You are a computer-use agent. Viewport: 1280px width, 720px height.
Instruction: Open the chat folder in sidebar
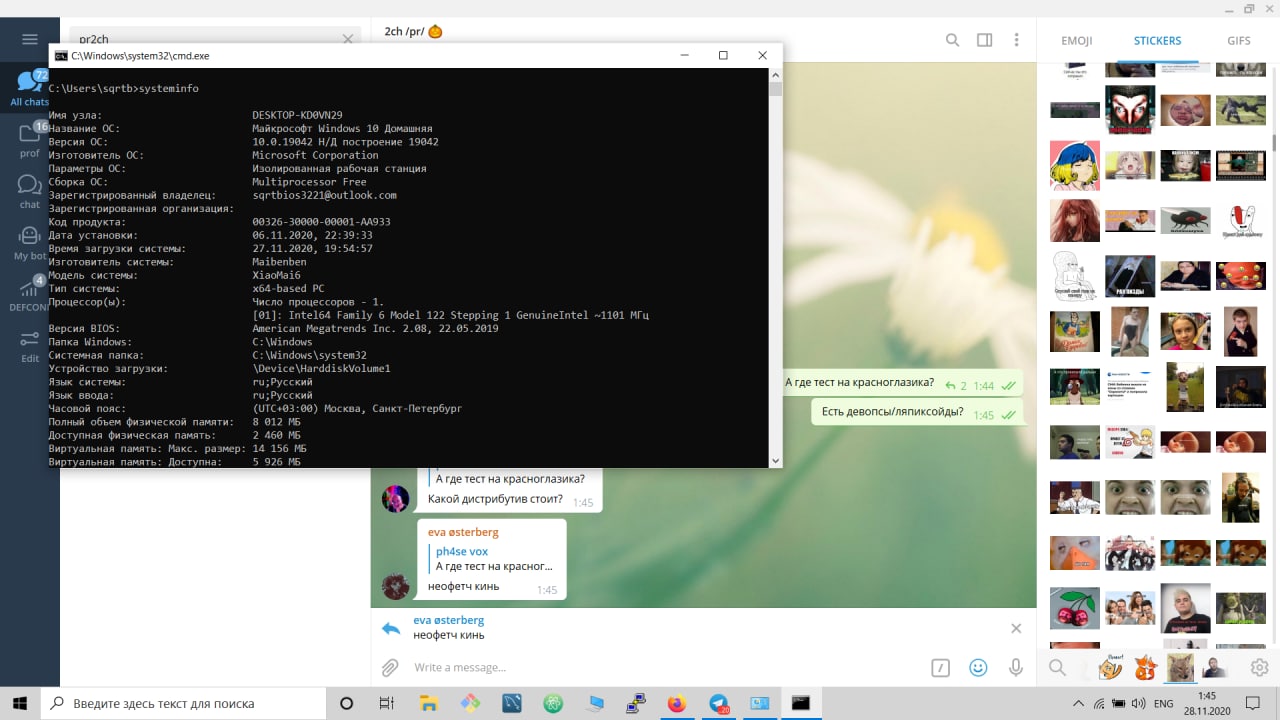point(30,191)
